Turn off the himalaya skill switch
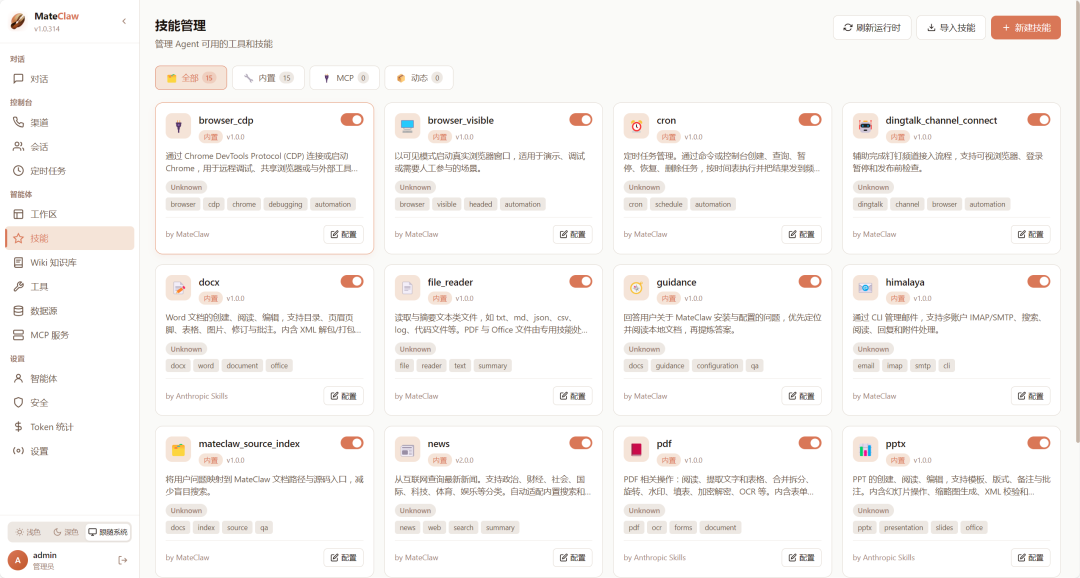Viewport: 1080px width, 578px height. [1039, 282]
